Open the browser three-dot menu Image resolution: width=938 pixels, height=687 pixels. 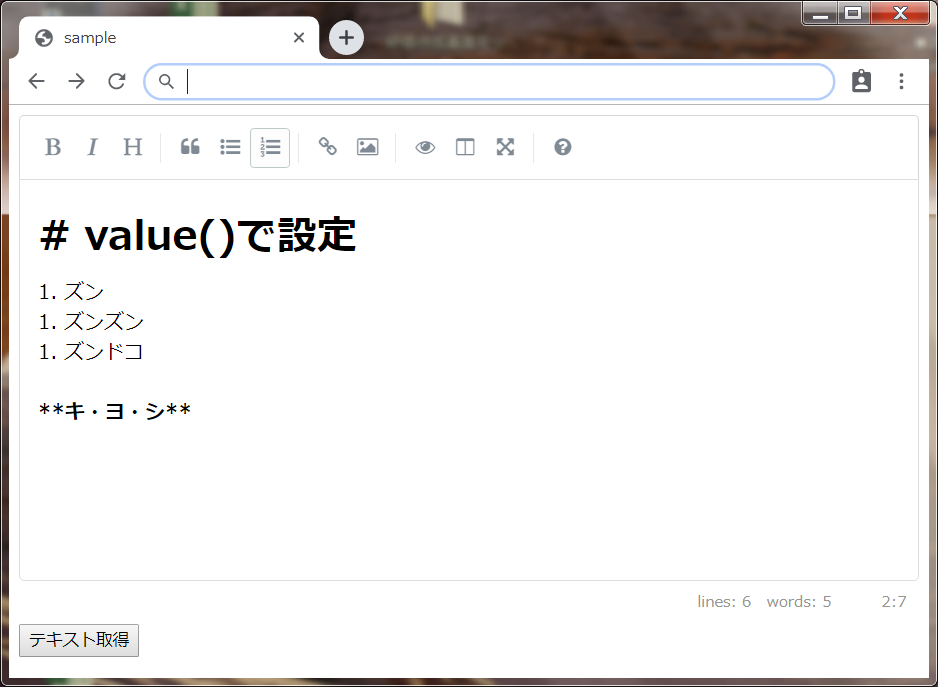(902, 81)
